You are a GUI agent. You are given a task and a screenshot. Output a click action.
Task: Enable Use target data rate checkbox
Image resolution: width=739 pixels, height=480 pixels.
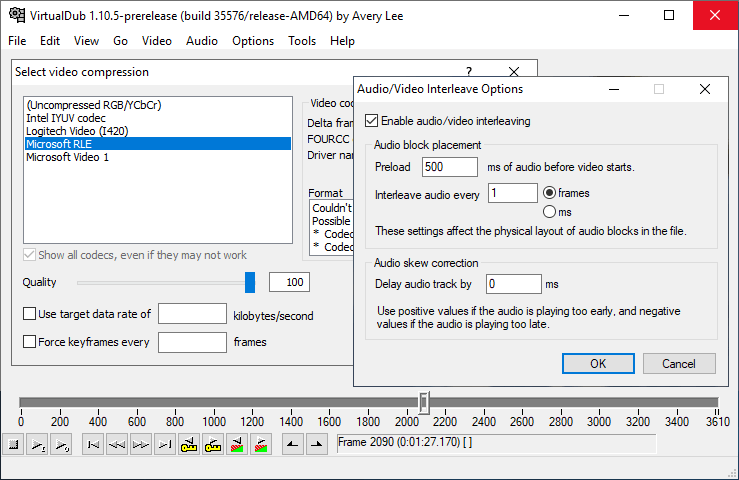coord(30,315)
